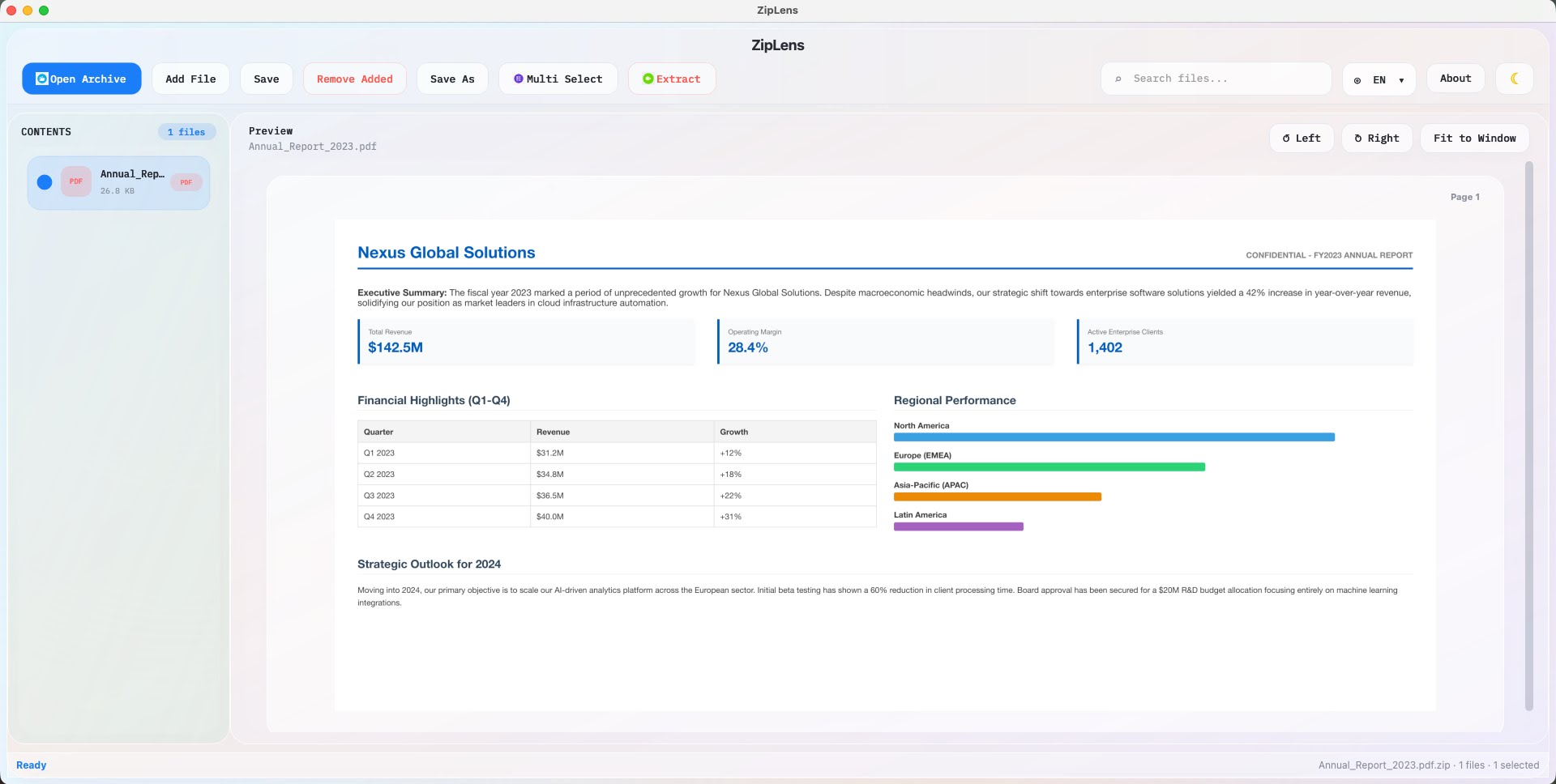Click the Strategic Outlook for 2024 heading
This screenshot has height=784, width=1556.
point(429,565)
